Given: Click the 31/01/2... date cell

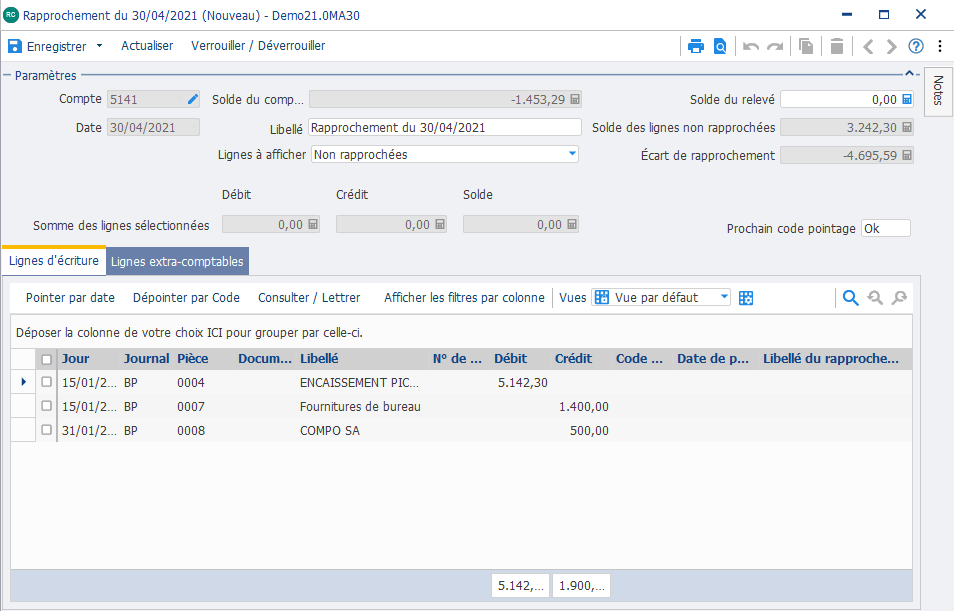Looking at the screenshot, I should click(x=89, y=430).
